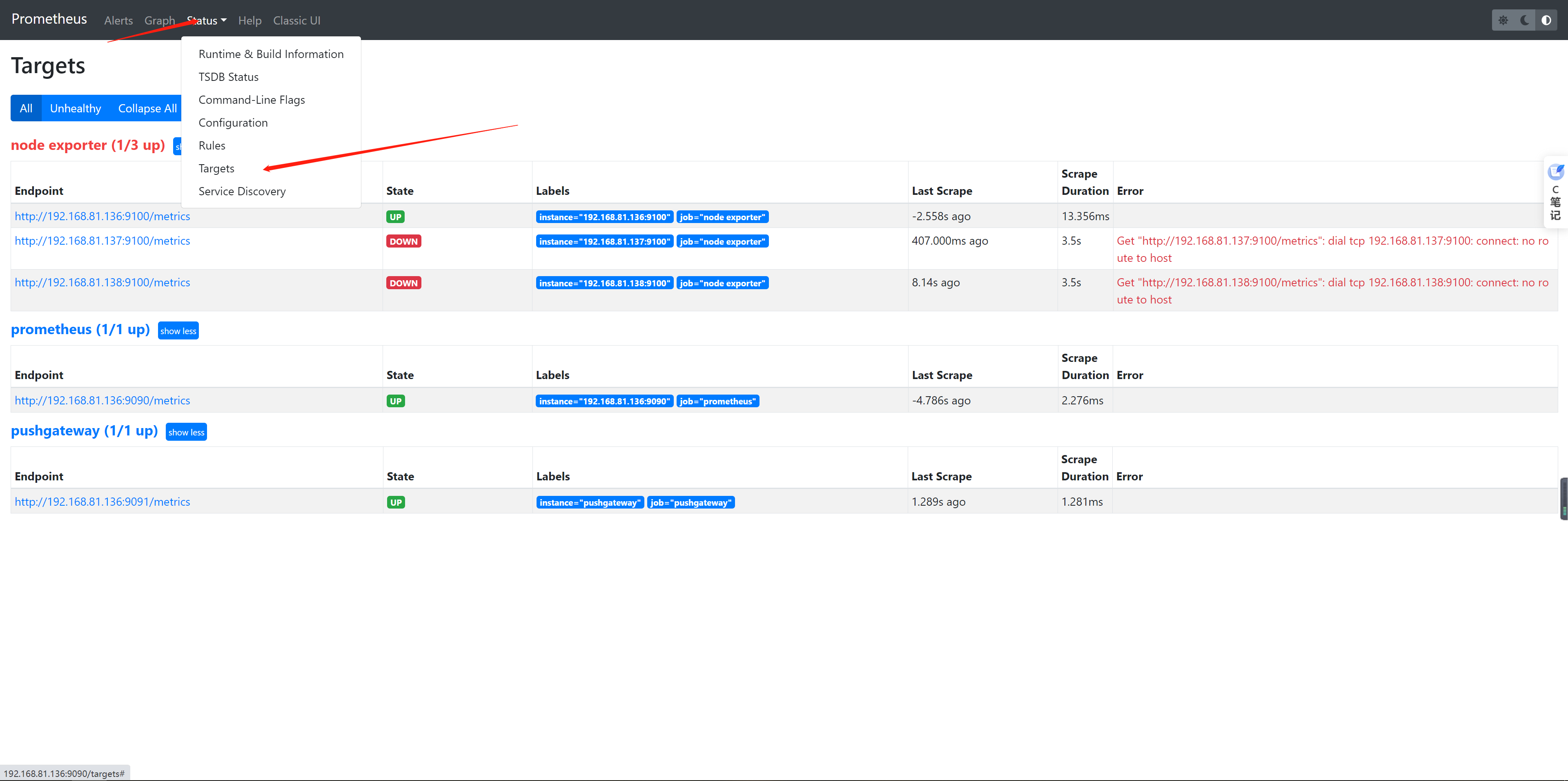Open 192.168.81.136:9090 metrics endpoint

[x=102, y=401]
